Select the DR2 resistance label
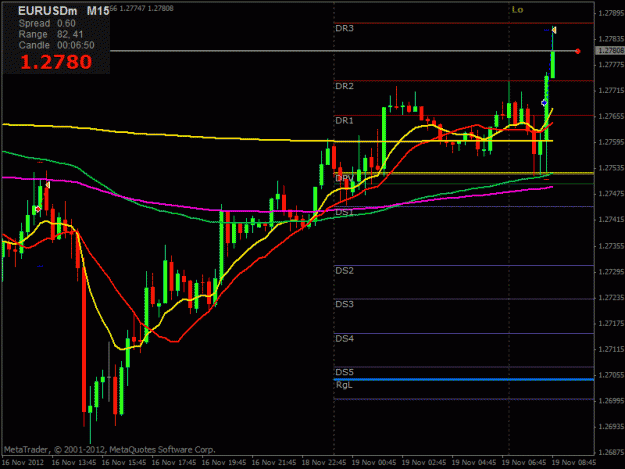Screen dimensions: 625x469 pyautogui.click(x=344, y=86)
